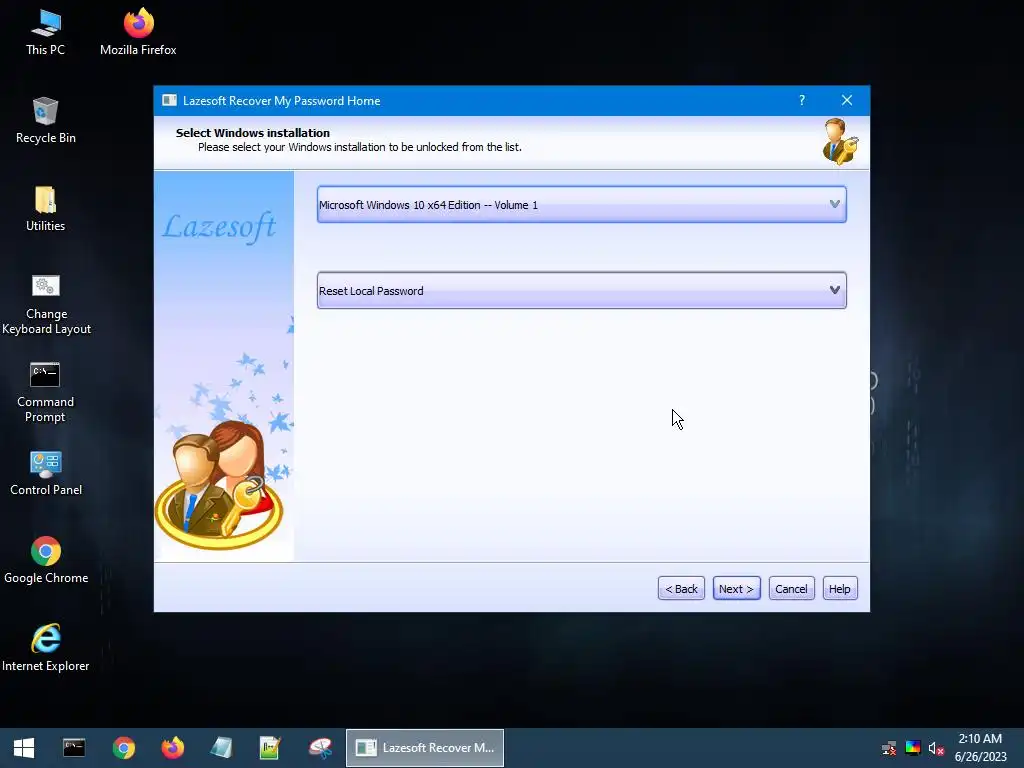Launch Mozilla Firefox from desktop
The image size is (1024, 768).
pos(138,33)
